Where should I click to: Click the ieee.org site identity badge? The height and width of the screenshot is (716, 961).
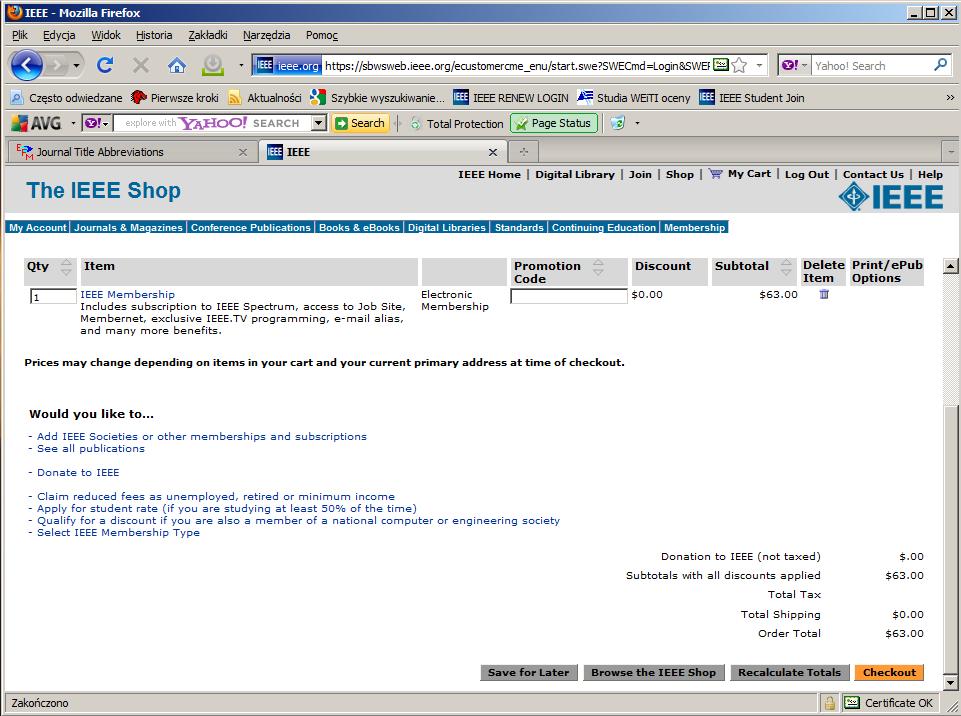point(287,65)
